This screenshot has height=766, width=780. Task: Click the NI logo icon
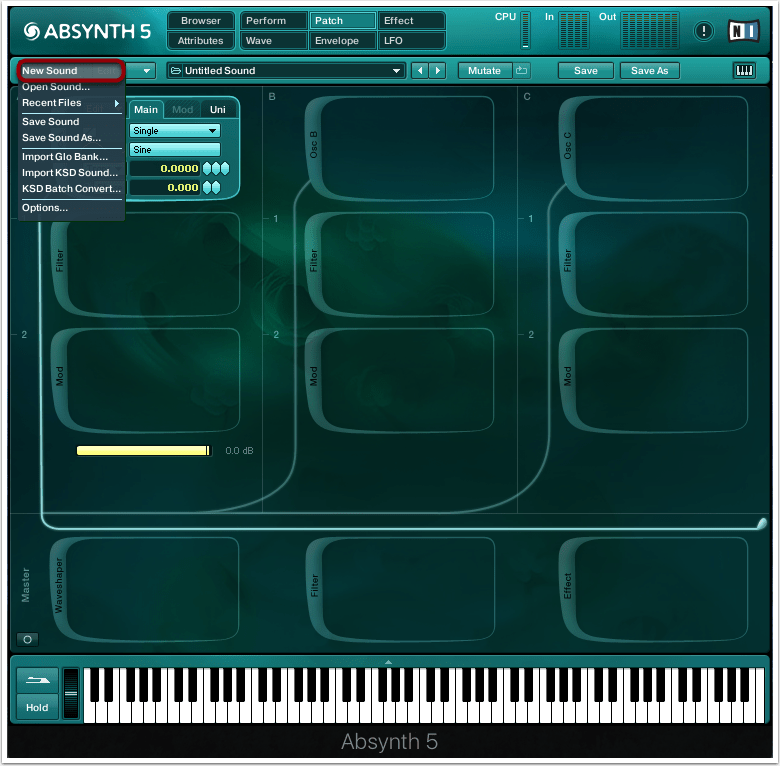pyautogui.click(x=741, y=31)
